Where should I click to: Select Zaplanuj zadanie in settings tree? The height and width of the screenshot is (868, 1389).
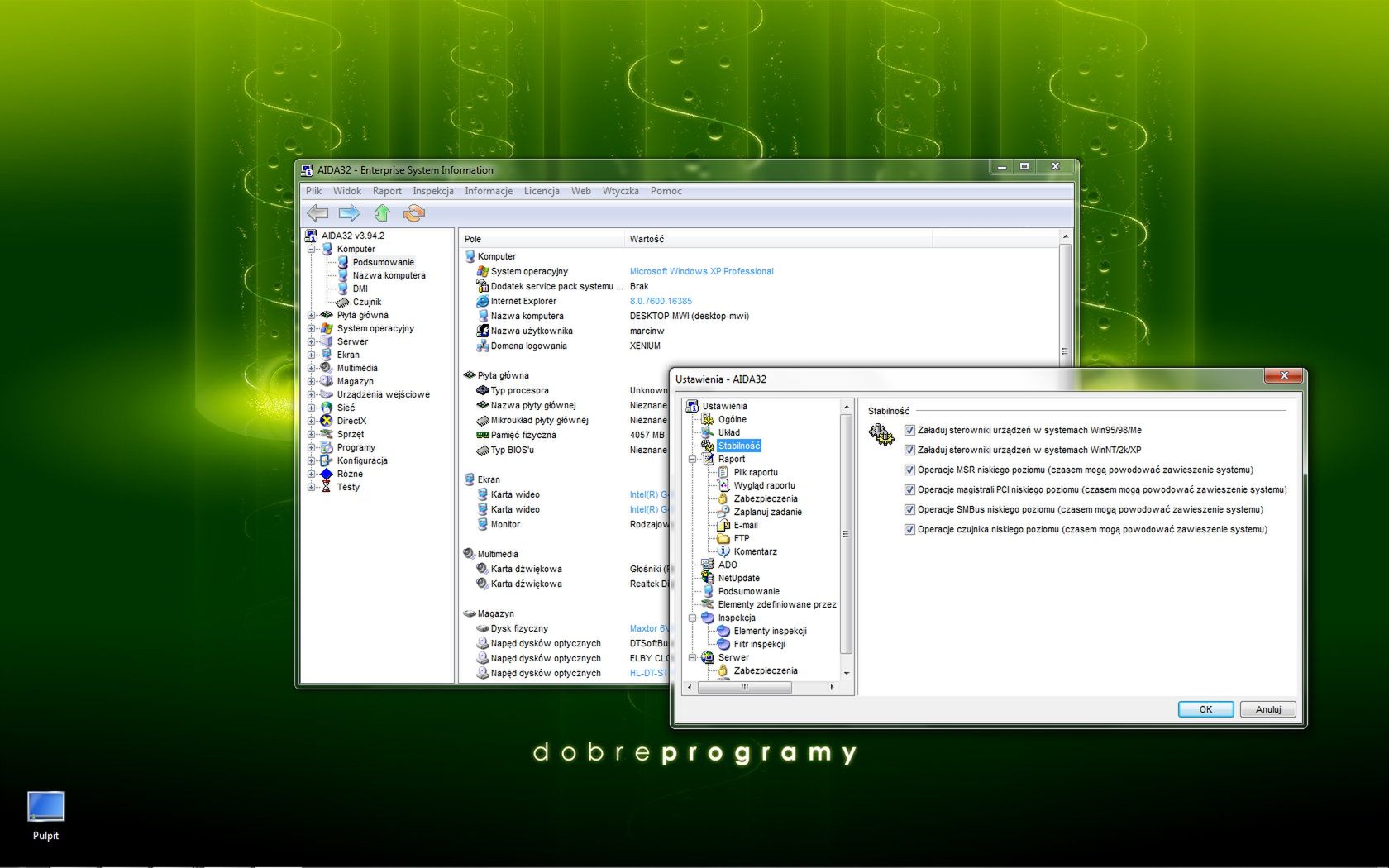(x=767, y=512)
